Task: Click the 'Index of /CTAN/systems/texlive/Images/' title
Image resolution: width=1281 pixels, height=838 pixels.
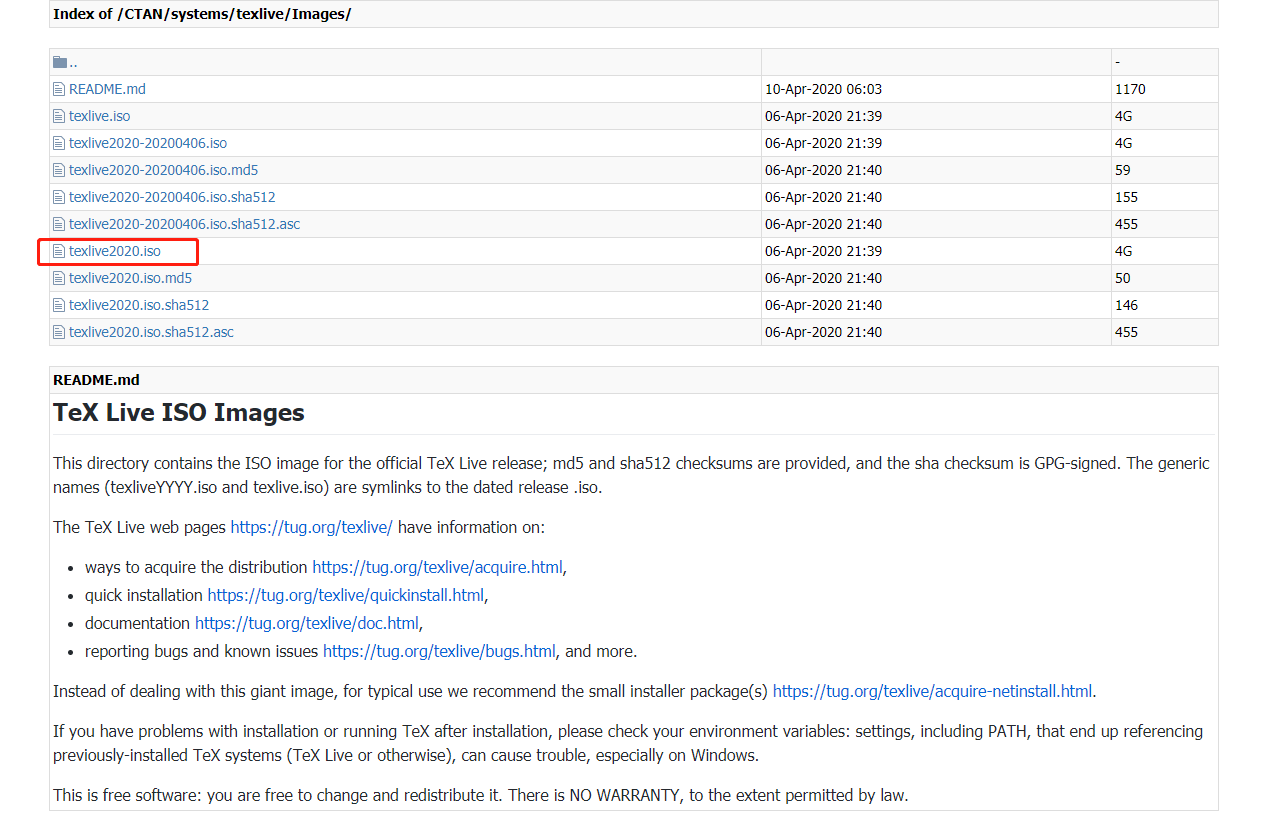Action: (202, 14)
